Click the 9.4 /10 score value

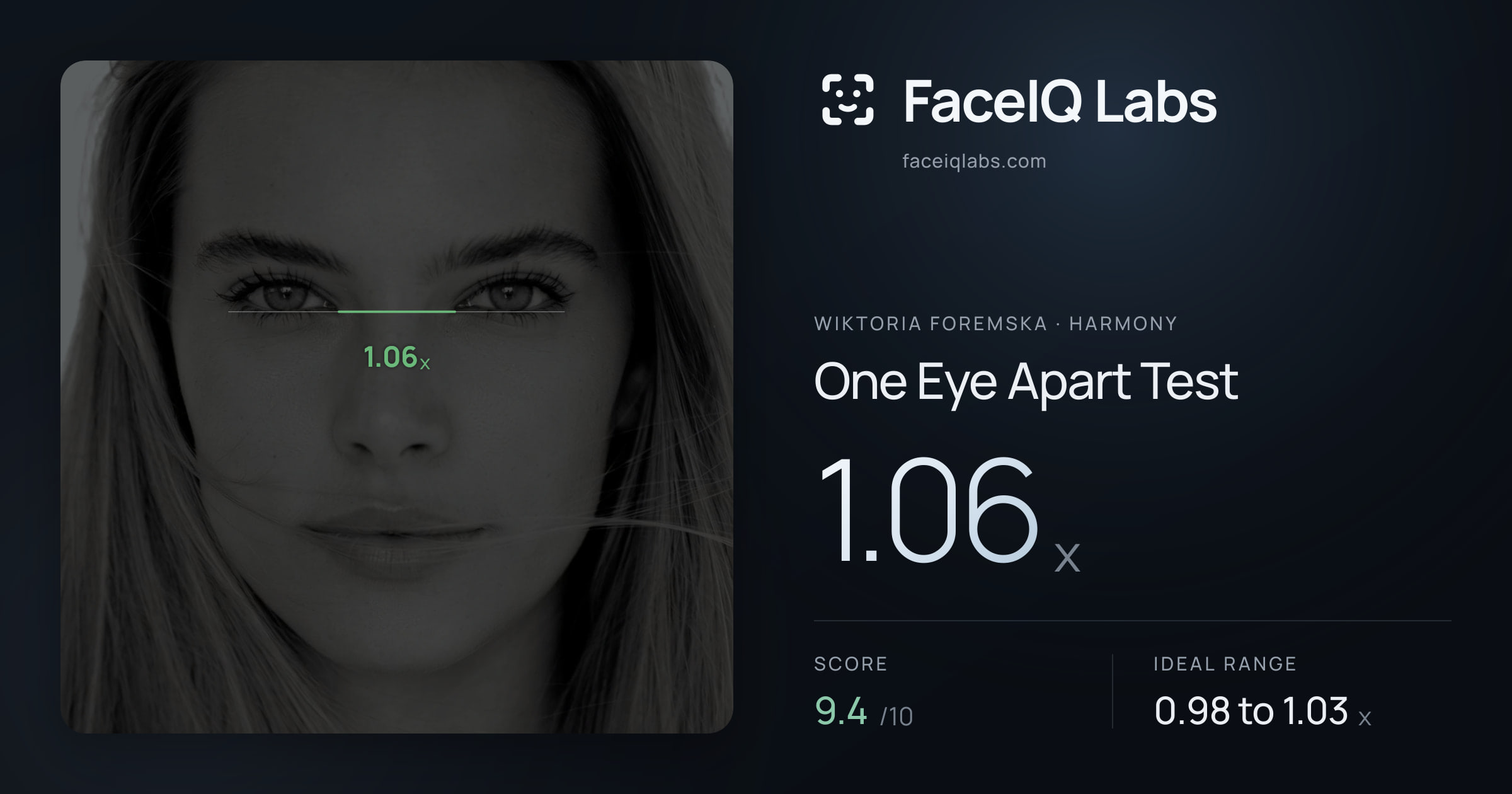click(864, 712)
